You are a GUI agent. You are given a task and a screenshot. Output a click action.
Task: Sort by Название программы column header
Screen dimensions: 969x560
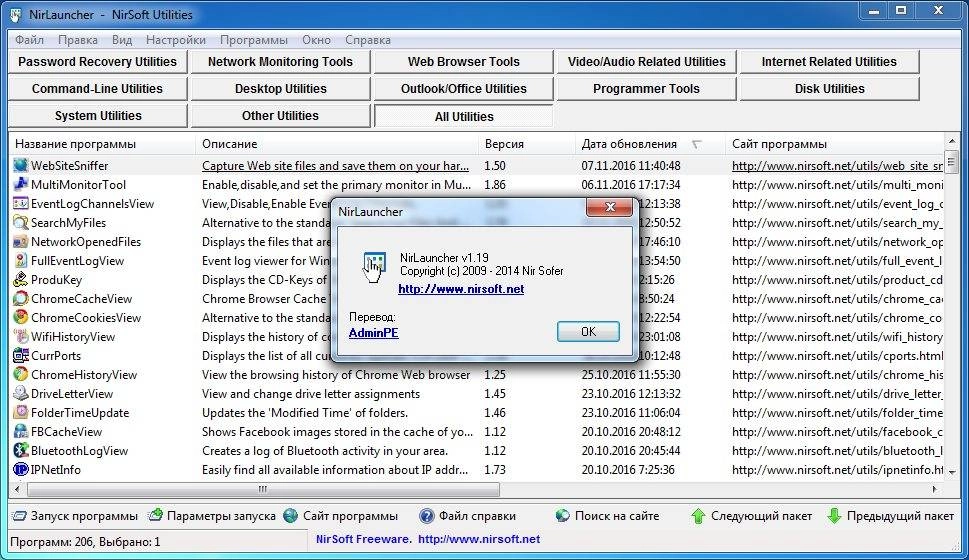click(x=103, y=144)
